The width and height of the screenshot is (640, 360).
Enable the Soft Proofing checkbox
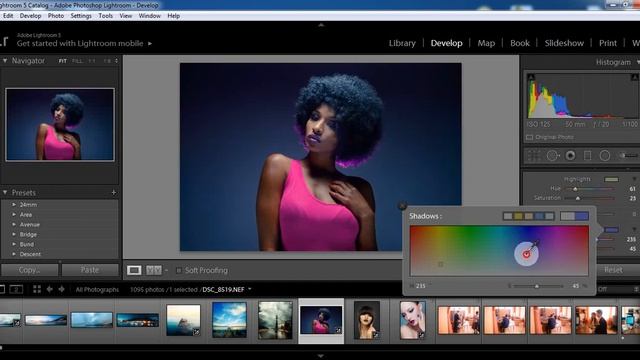pyautogui.click(x=178, y=270)
